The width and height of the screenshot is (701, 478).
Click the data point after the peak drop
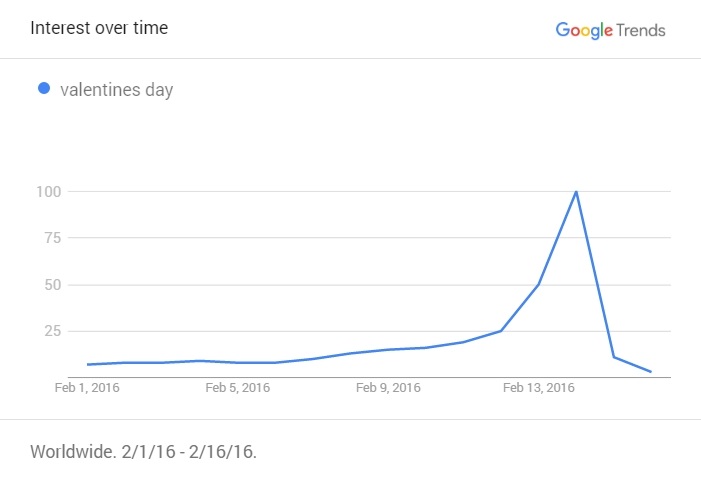click(614, 357)
